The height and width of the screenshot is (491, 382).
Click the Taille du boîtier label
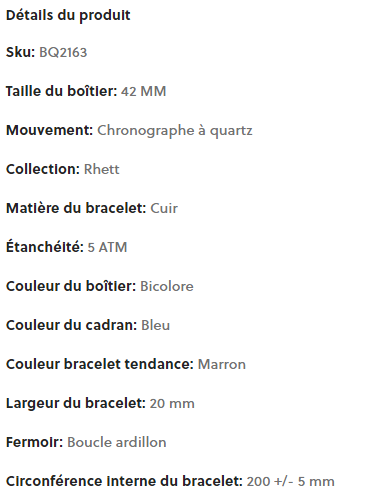tap(62, 91)
